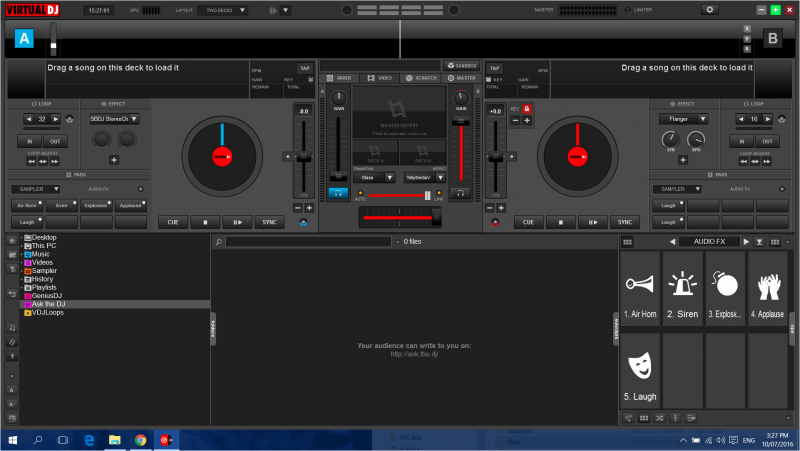Set loop OUT point on deck B
This screenshot has height=451, width=800.
point(767,141)
